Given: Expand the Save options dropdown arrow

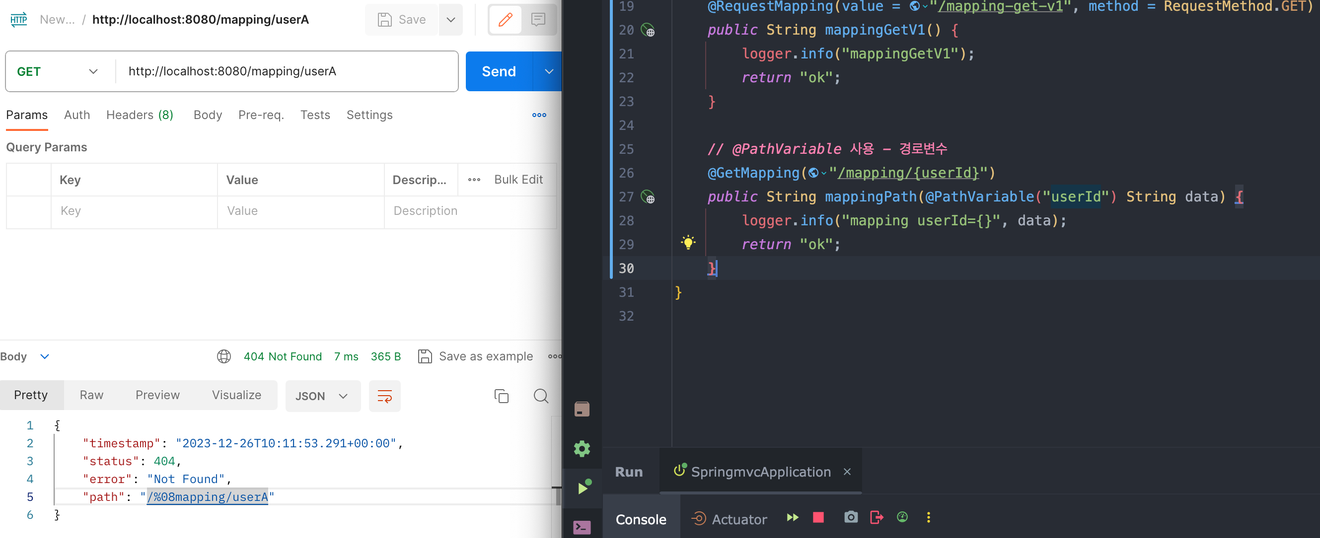Looking at the screenshot, I should pyautogui.click(x=451, y=19).
